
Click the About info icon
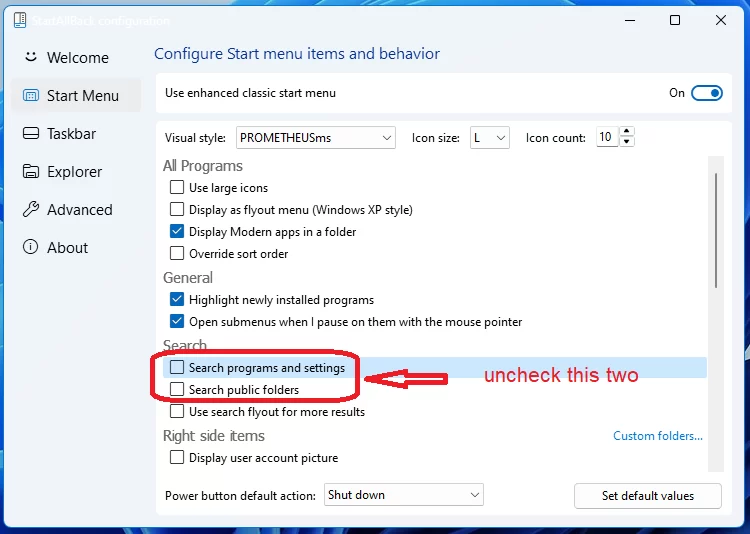31,248
